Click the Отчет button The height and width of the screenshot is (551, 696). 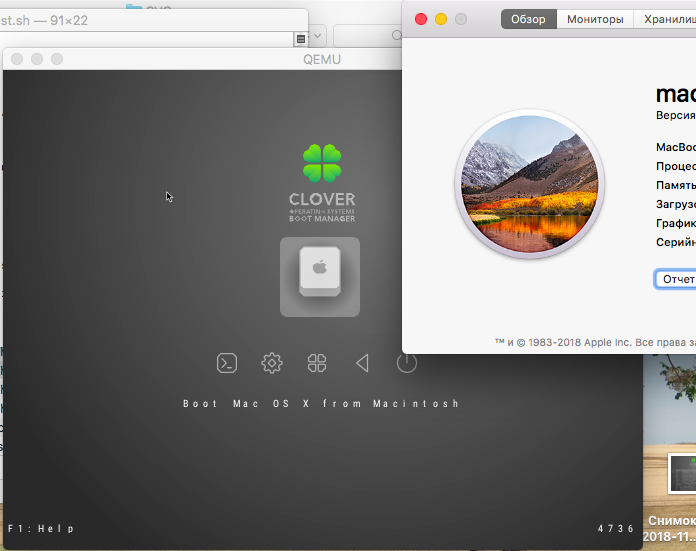[x=675, y=279]
